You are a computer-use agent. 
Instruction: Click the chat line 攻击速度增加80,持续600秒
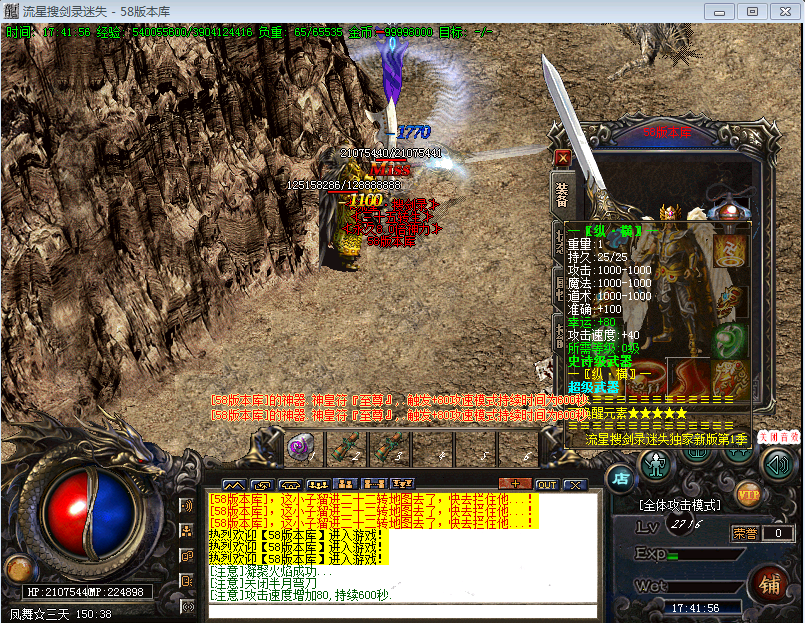[x=301, y=595]
